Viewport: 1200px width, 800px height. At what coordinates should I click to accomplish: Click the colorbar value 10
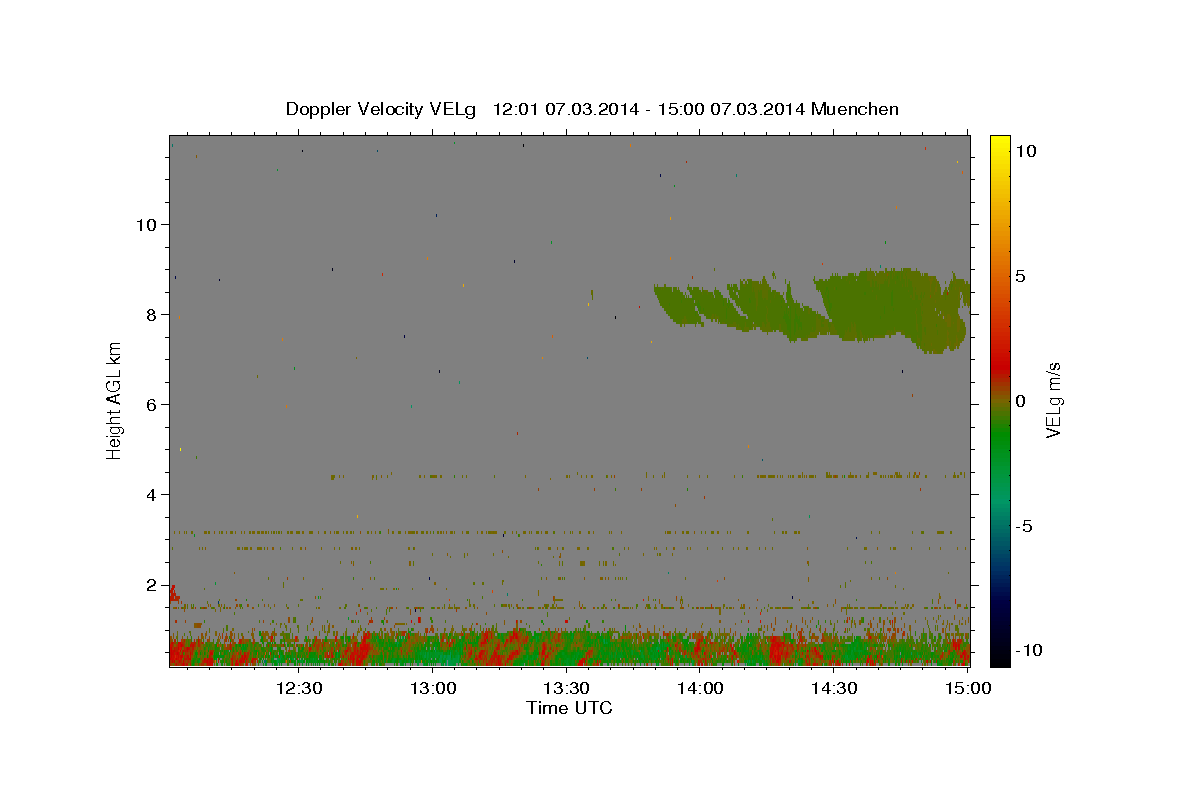(x=1026, y=151)
